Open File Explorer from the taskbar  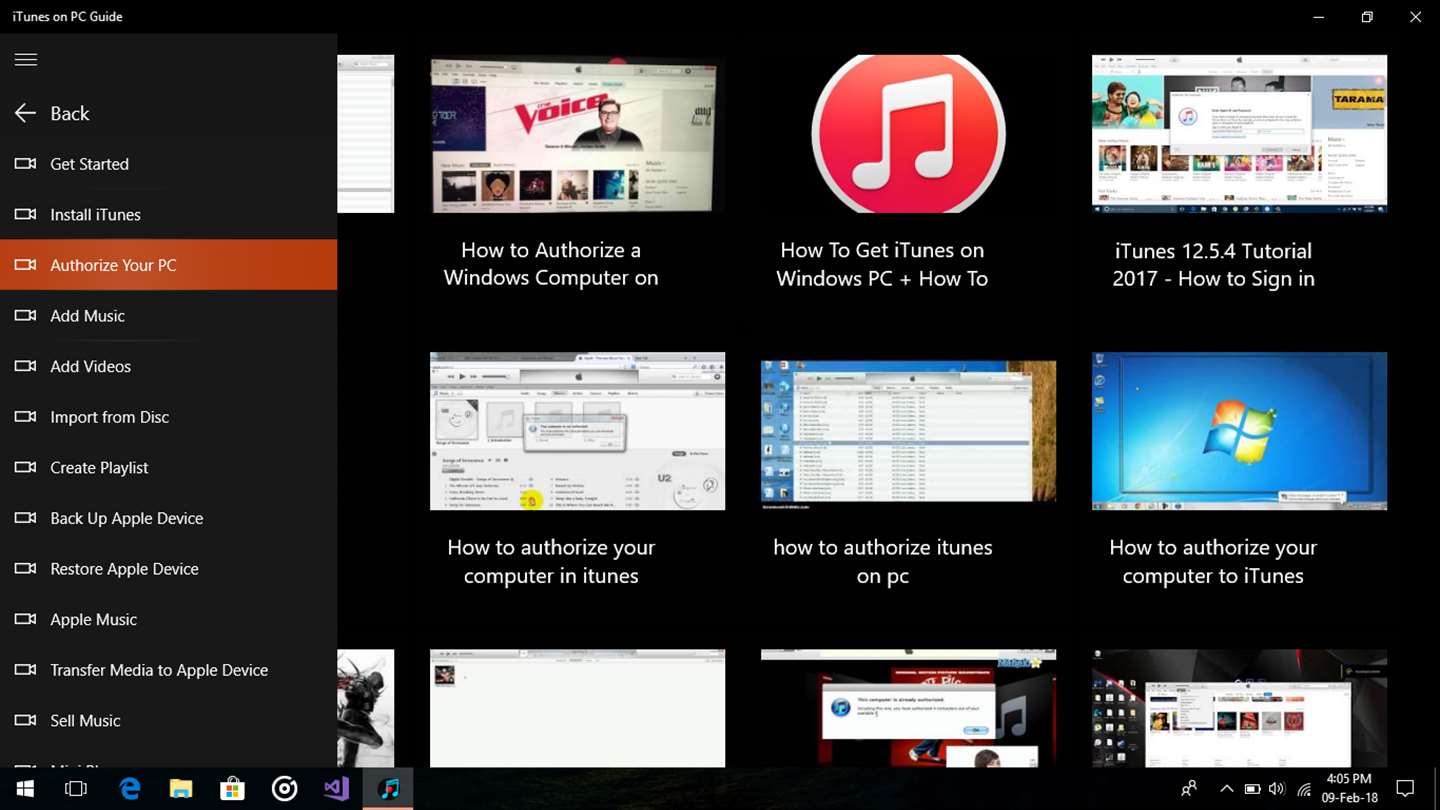(181, 789)
